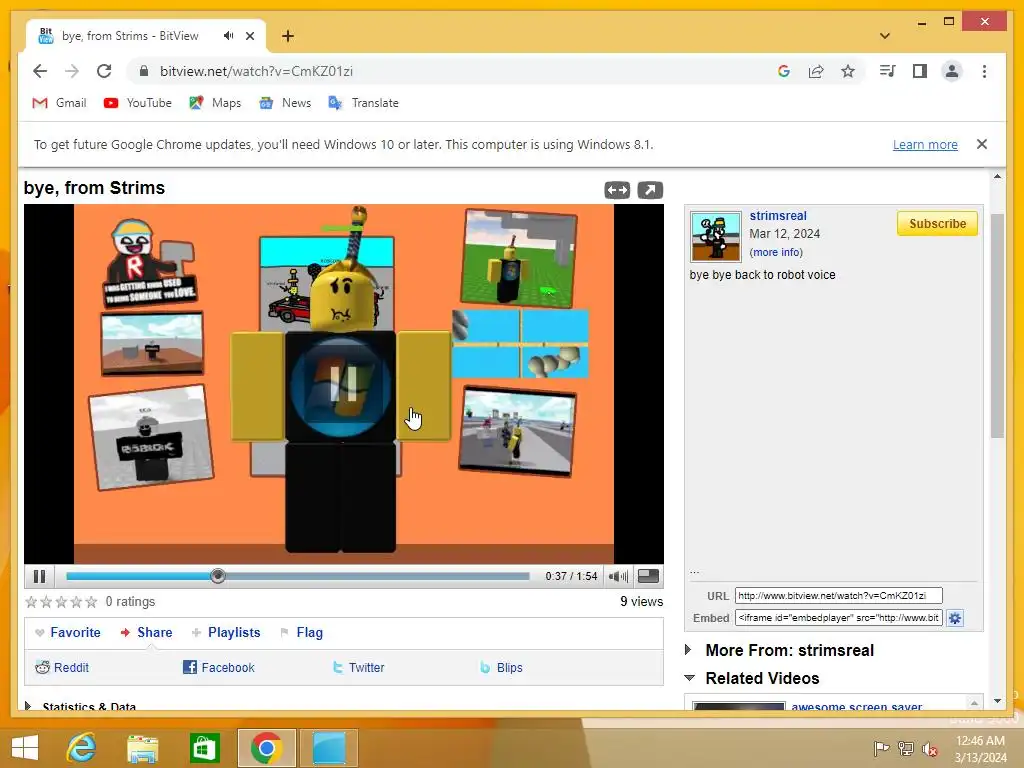Open the awesome screen saver related video
The width and height of the screenshot is (1024, 768).
click(x=856, y=705)
